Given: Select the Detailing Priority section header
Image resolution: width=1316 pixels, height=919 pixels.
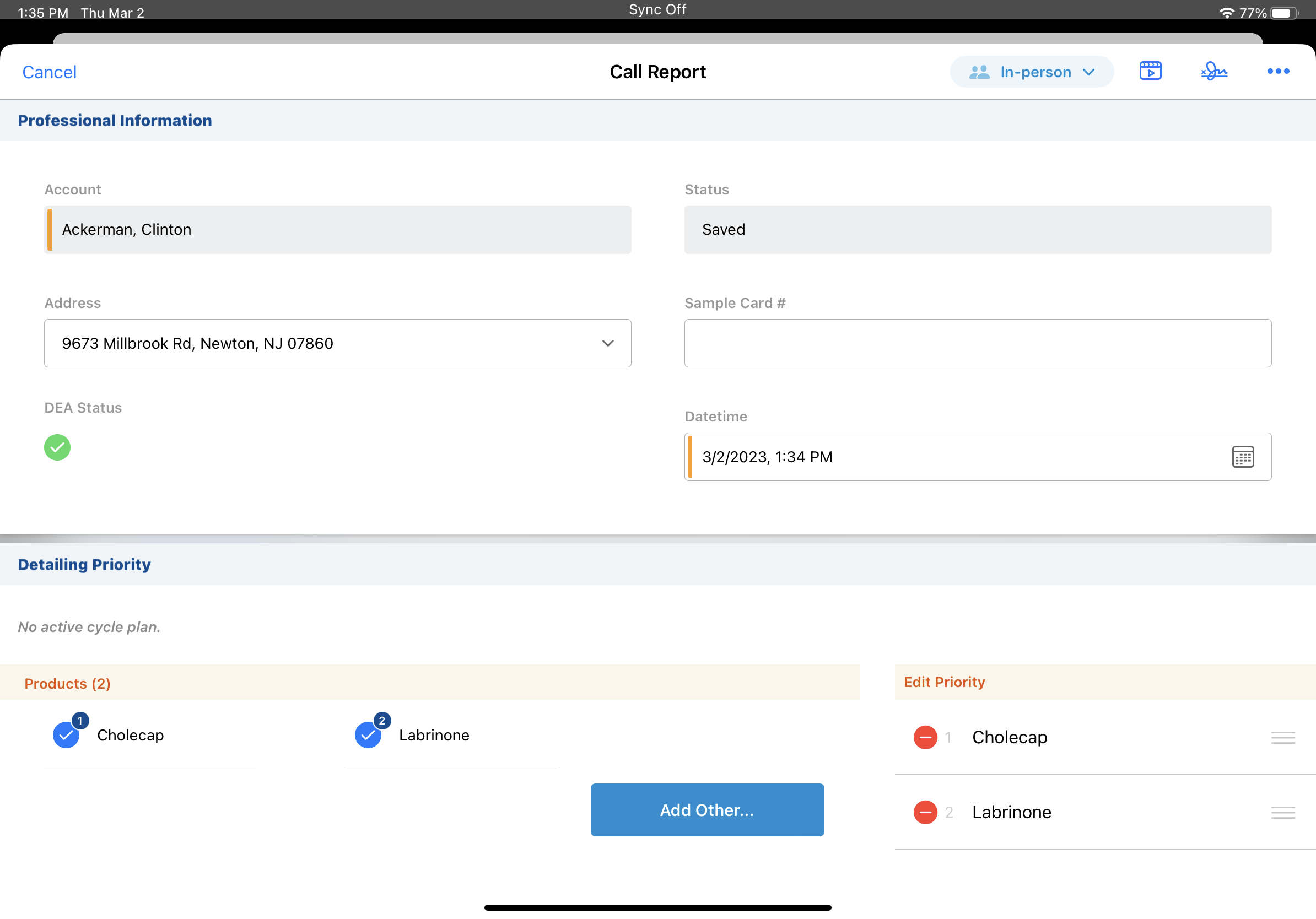Looking at the screenshot, I should 84,564.
